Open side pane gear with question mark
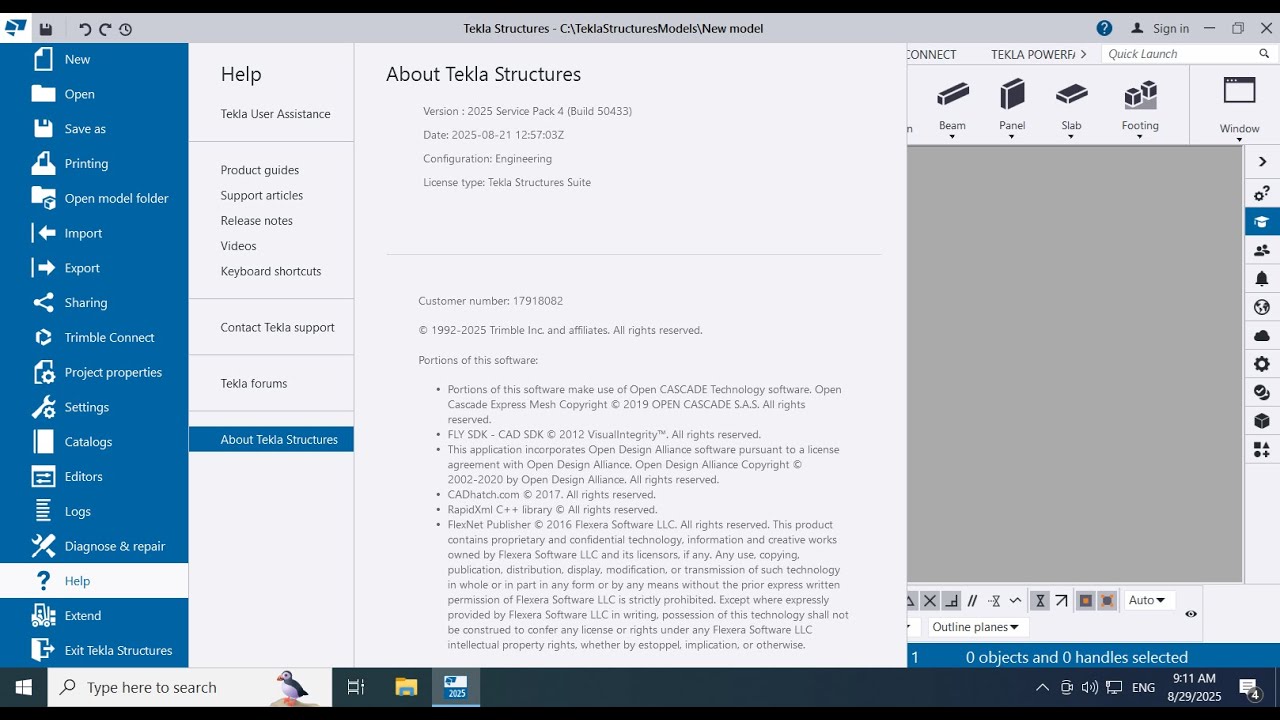1280x720 pixels. (1262, 193)
